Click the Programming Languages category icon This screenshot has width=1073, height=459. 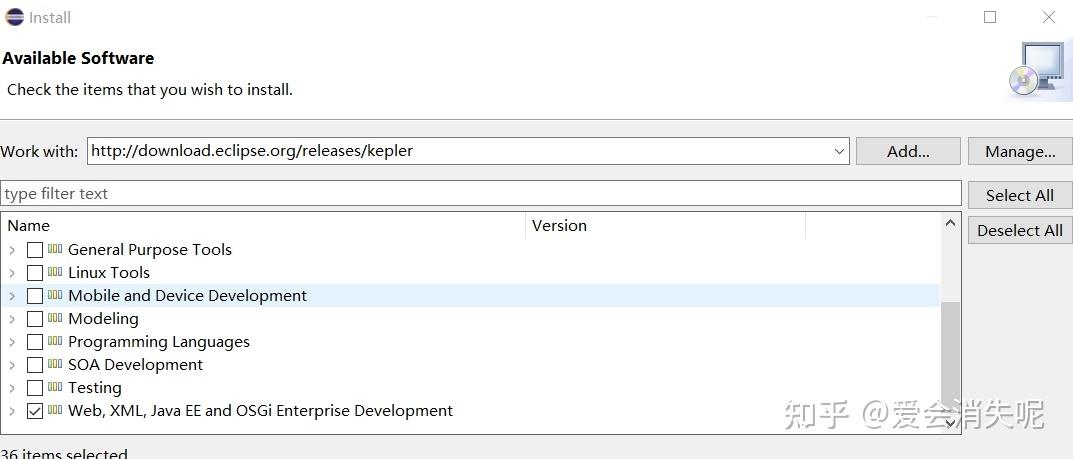pyautogui.click(x=55, y=341)
